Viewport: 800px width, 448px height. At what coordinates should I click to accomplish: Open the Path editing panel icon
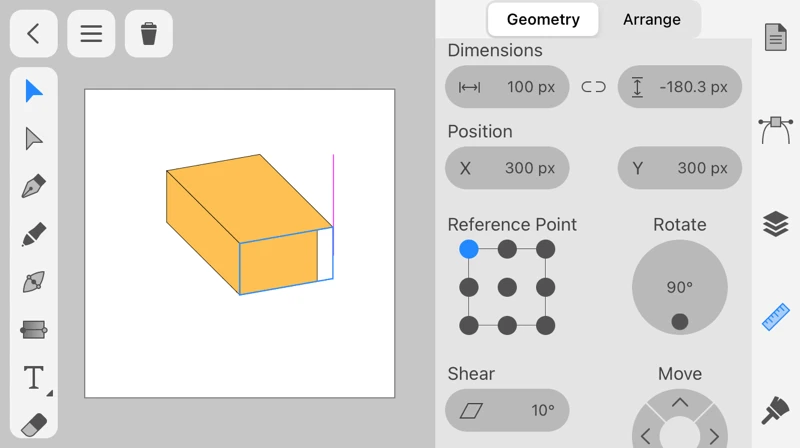pos(776,130)
